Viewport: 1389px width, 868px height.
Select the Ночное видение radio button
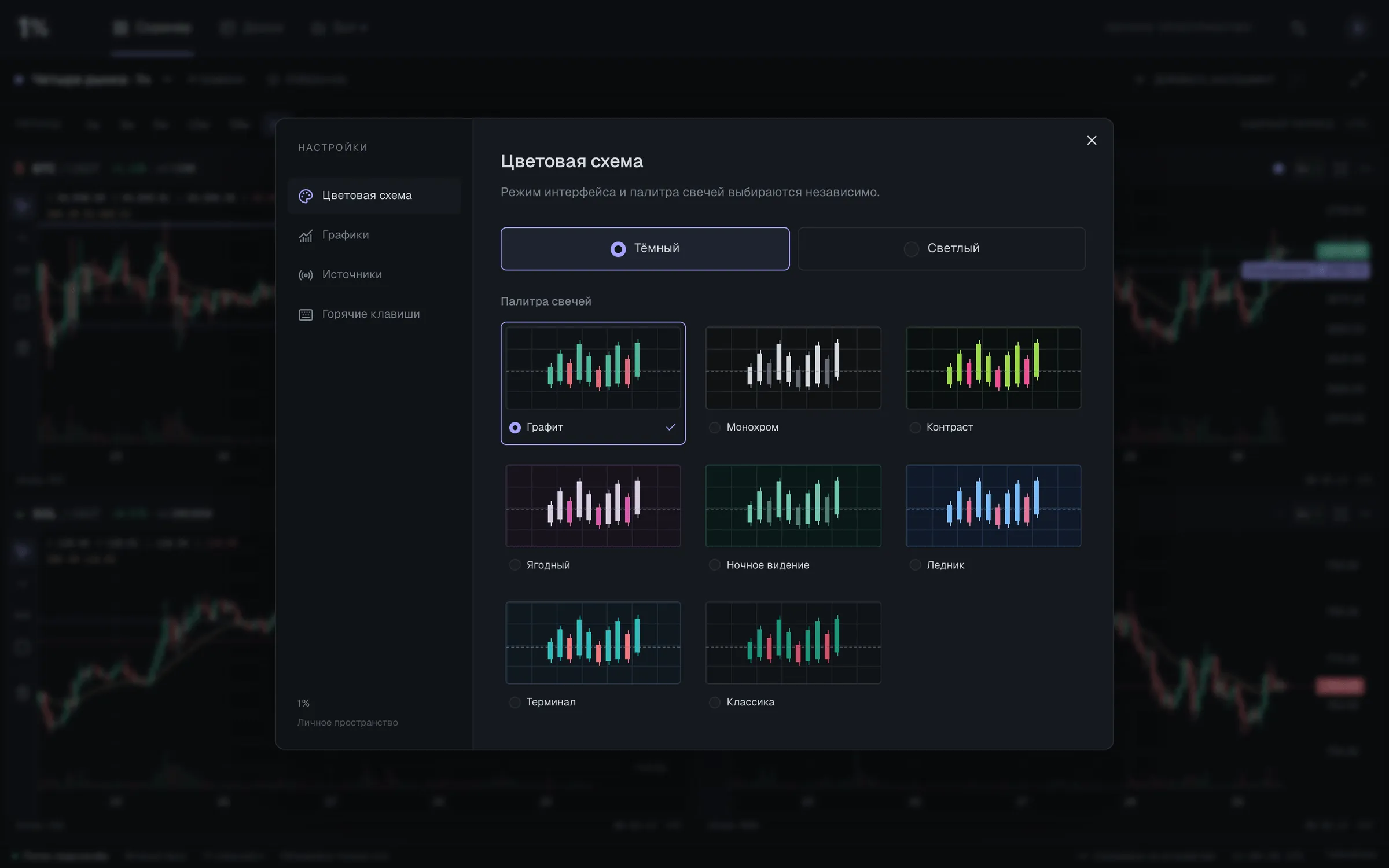pyautogui.click(x=715, y=565)
